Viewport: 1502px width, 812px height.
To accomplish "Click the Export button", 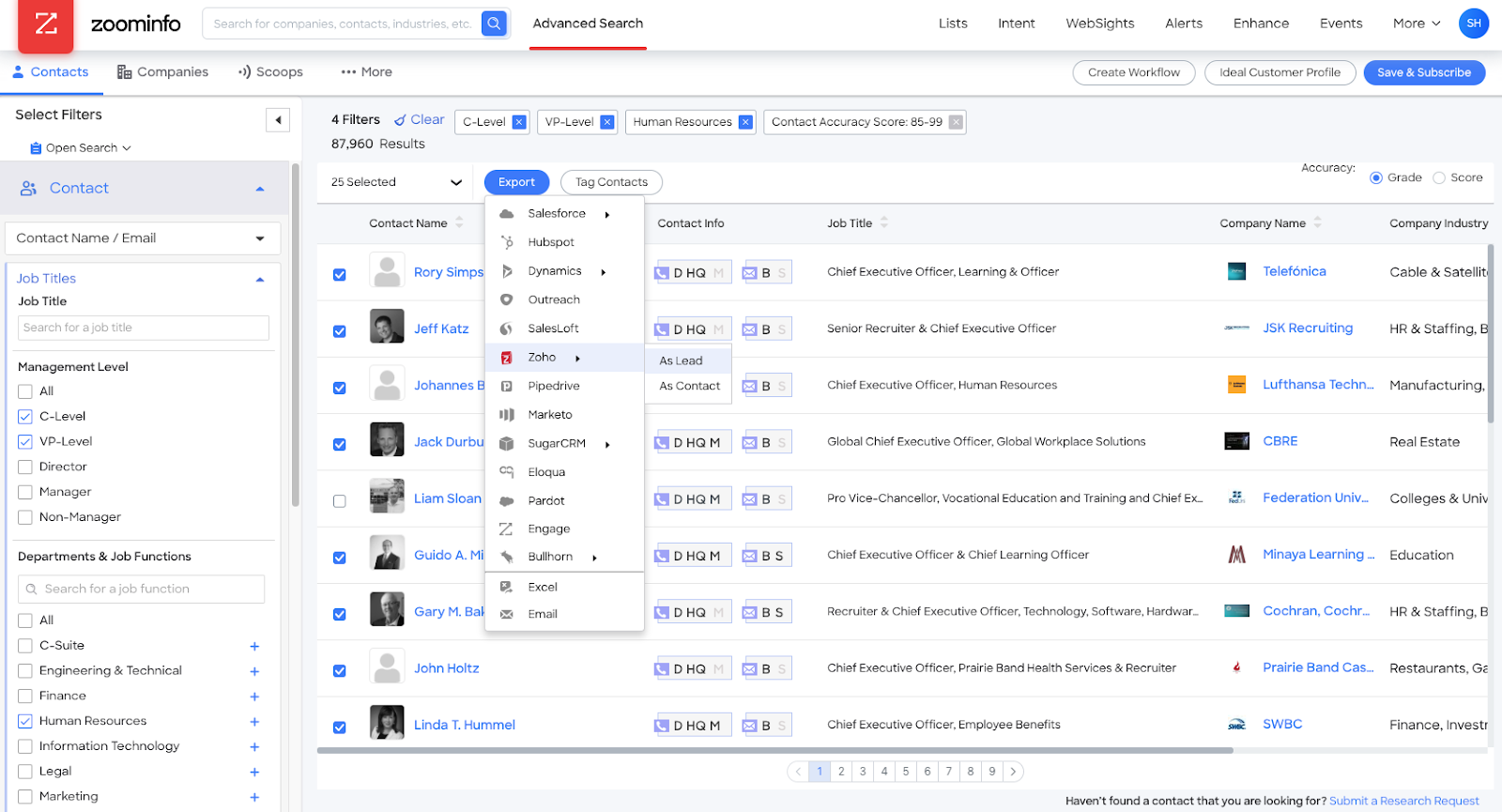I will [x=516, y=182].
